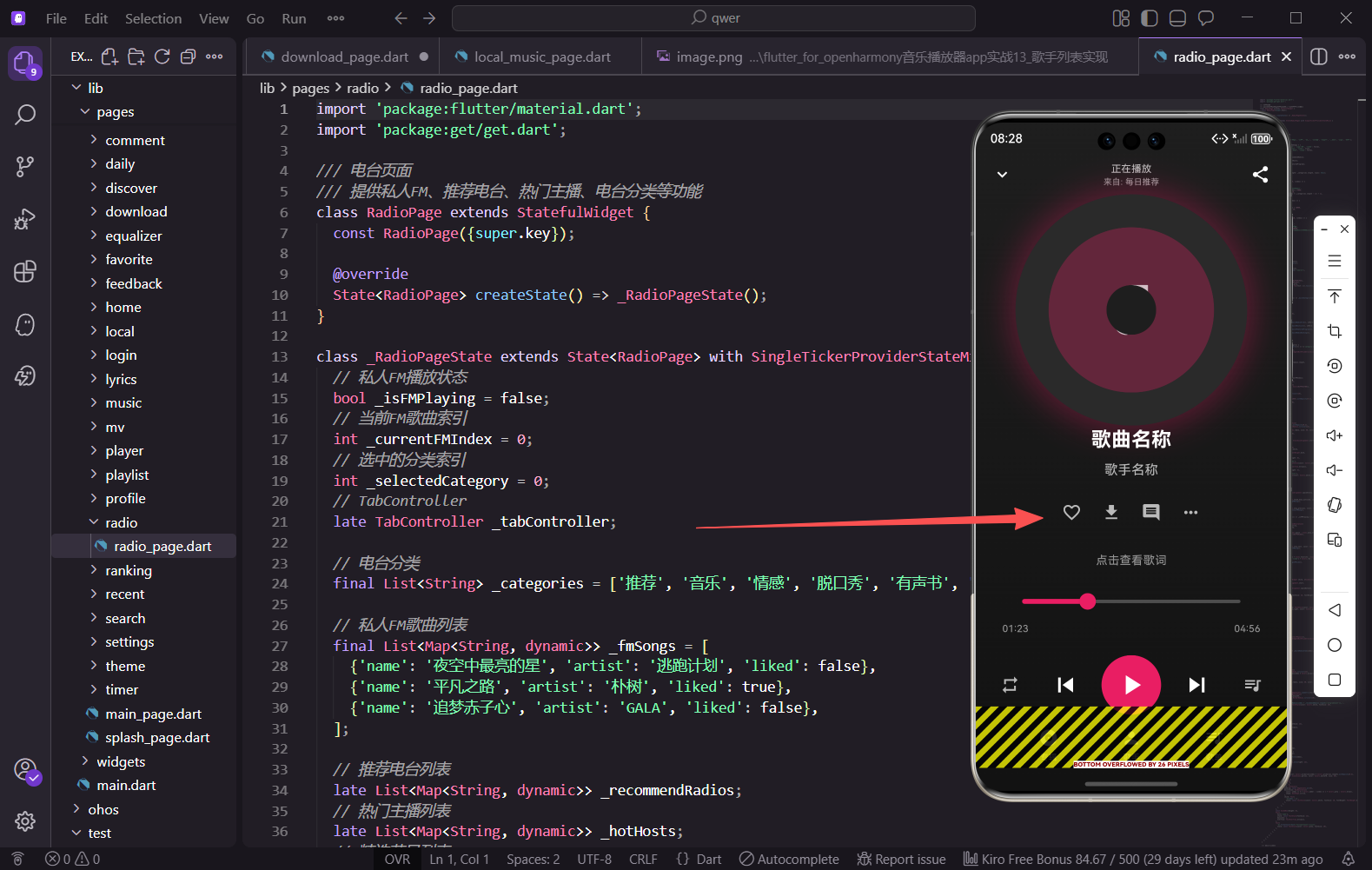Click New Folder icon in explorer header

(136, 56)
